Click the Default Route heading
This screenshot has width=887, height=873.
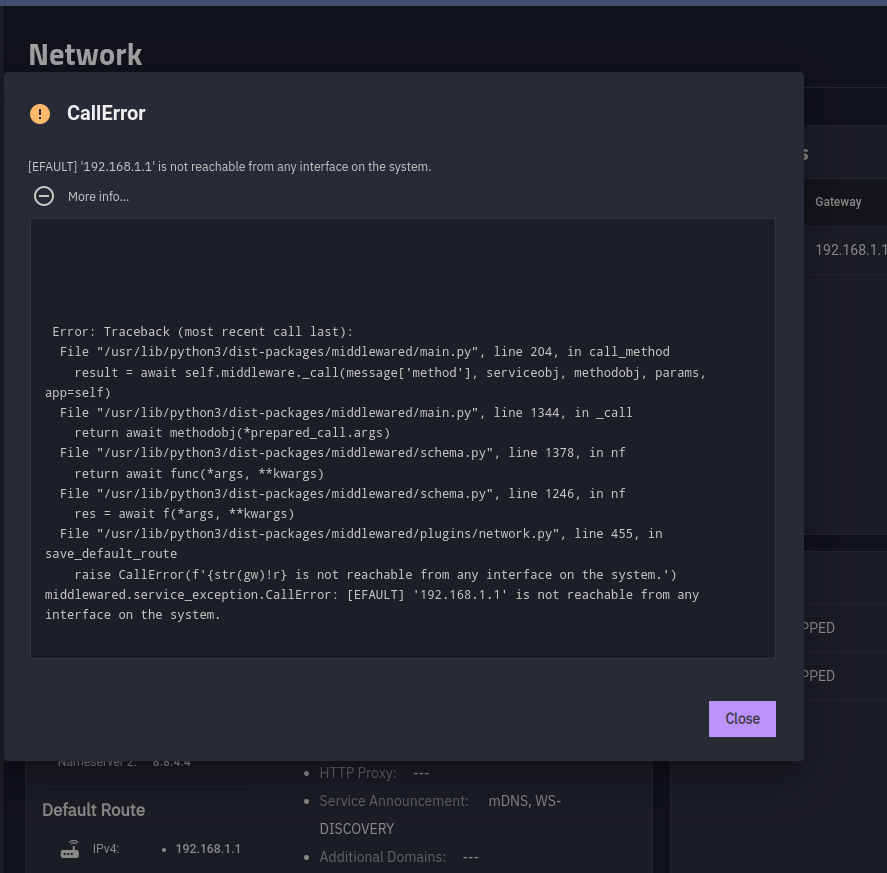(x=93, y=810)
